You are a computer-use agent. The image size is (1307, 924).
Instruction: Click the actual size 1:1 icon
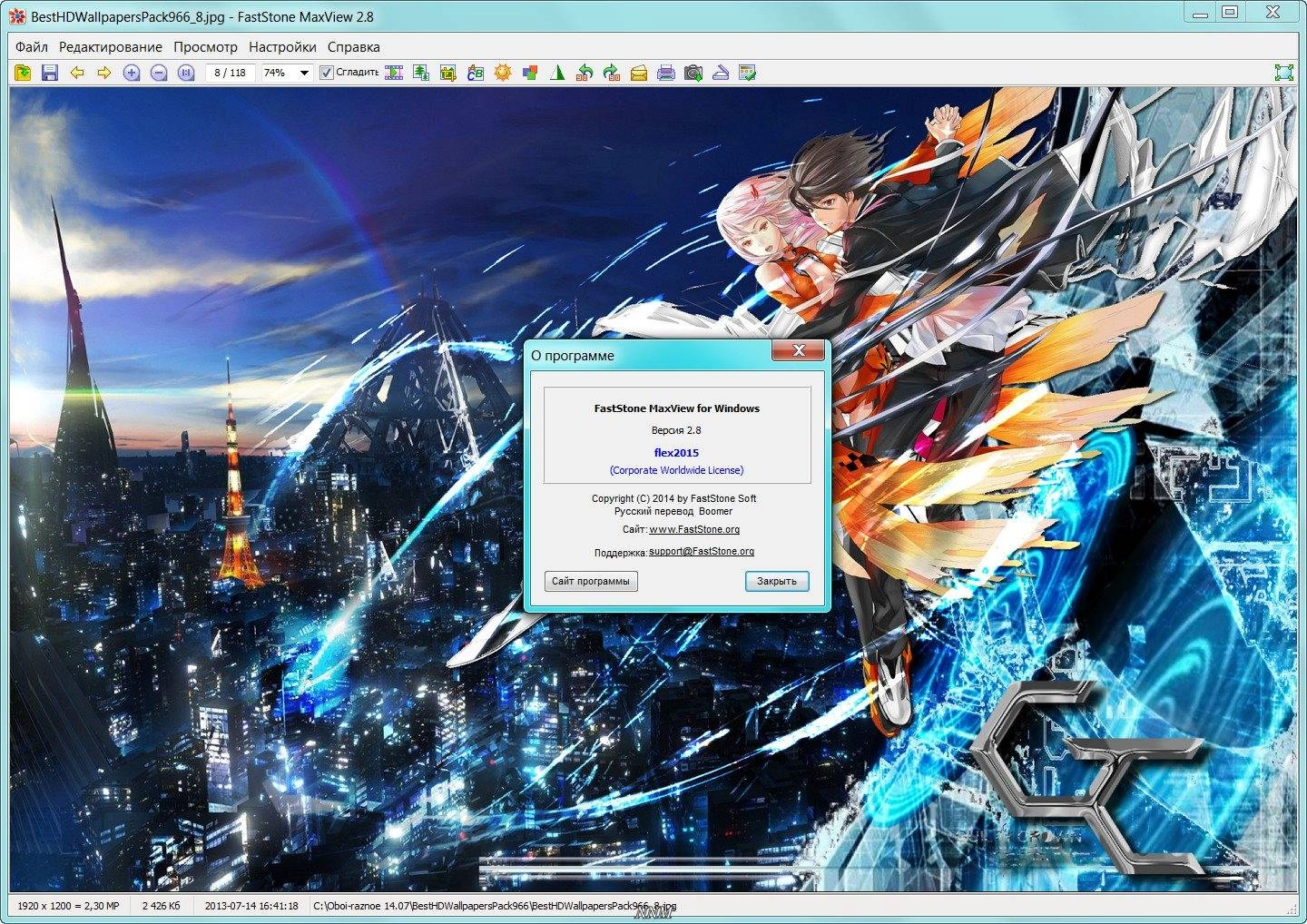[x=186, y=73]
